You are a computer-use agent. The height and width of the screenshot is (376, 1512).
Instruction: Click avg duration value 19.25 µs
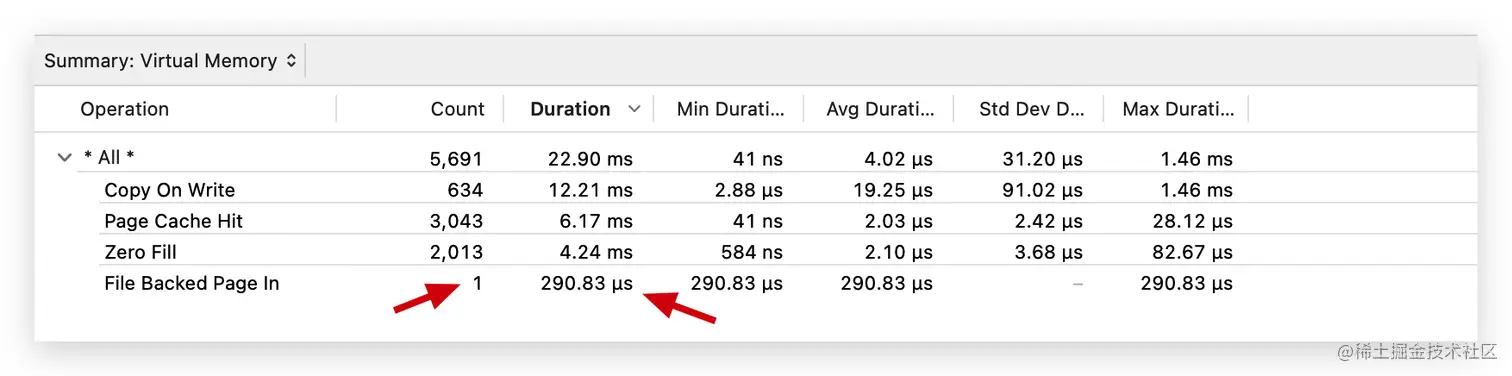click(x=894, y=190)
